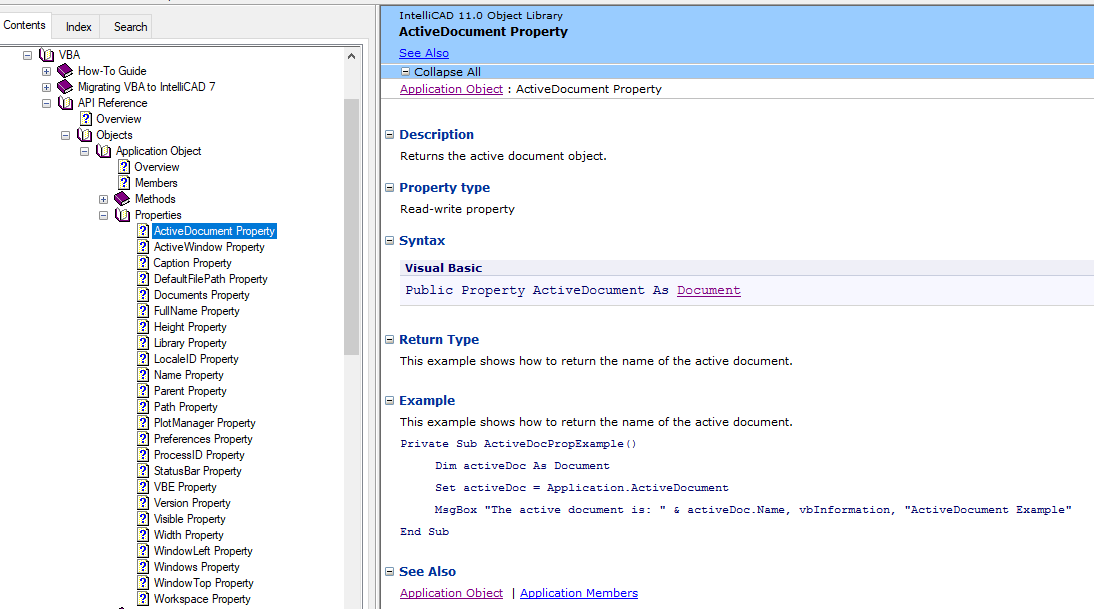Select Width Property in tree
Viewport: 1094px width, 609px height.
pos(188,535)
